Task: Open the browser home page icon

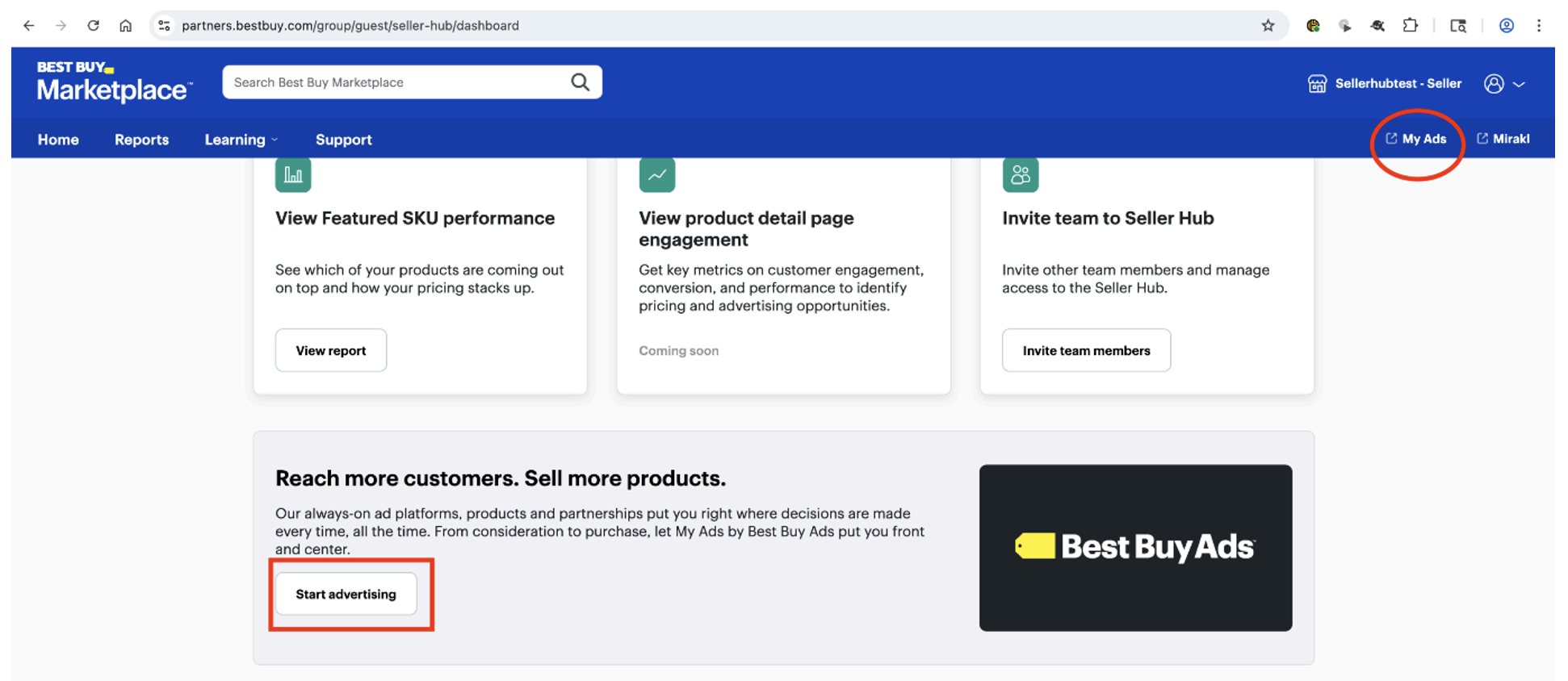Action: click(x=125, y=26)
